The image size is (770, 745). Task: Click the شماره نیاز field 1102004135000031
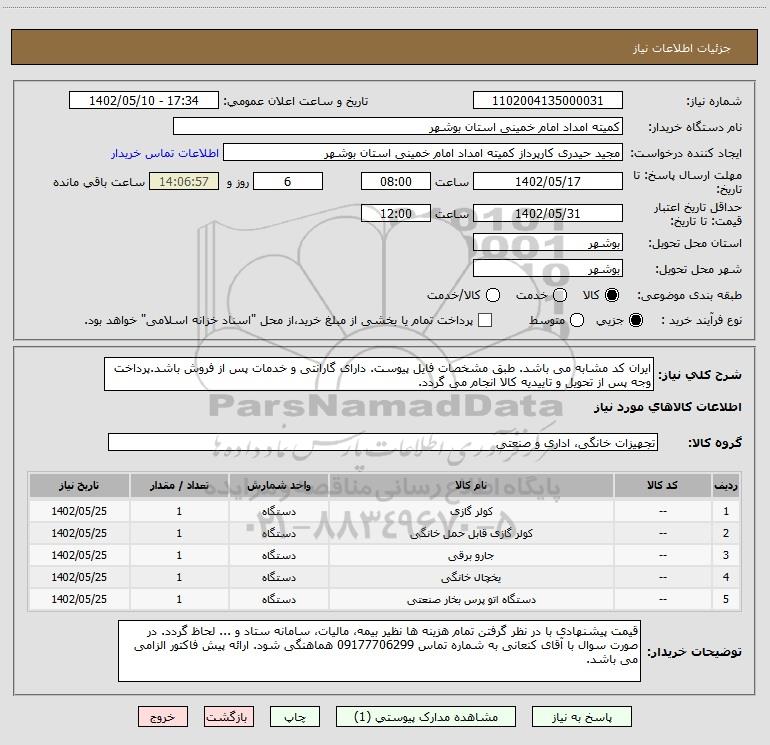[x=548, y=101]
